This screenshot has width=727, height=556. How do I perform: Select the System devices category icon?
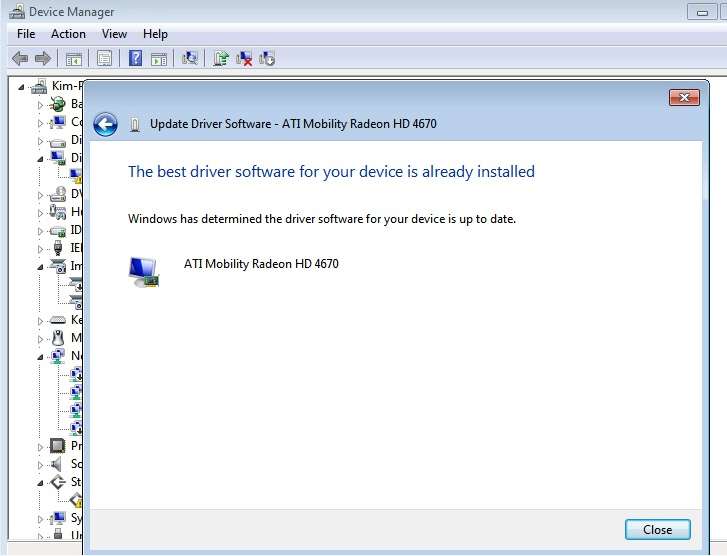(x=57, y=518)
